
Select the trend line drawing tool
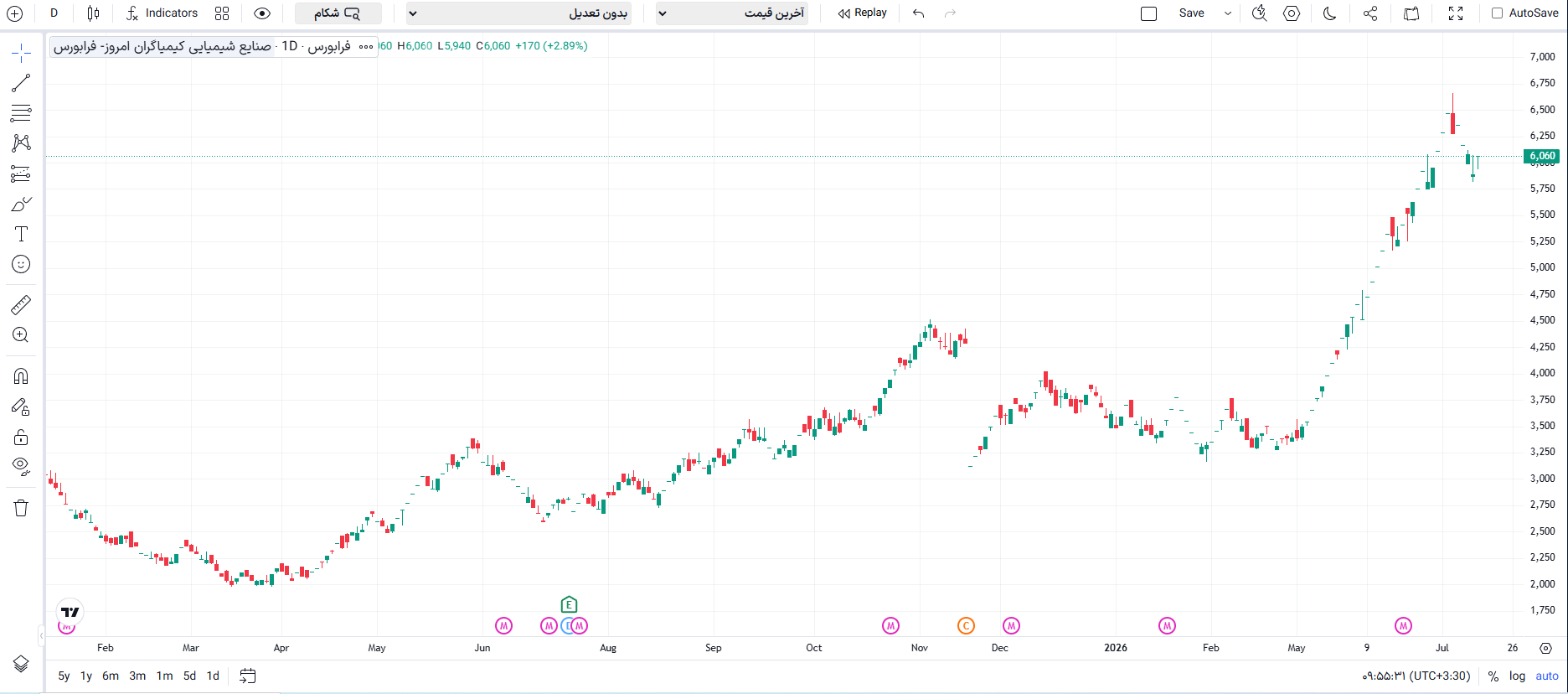click(x=21, y=83)
